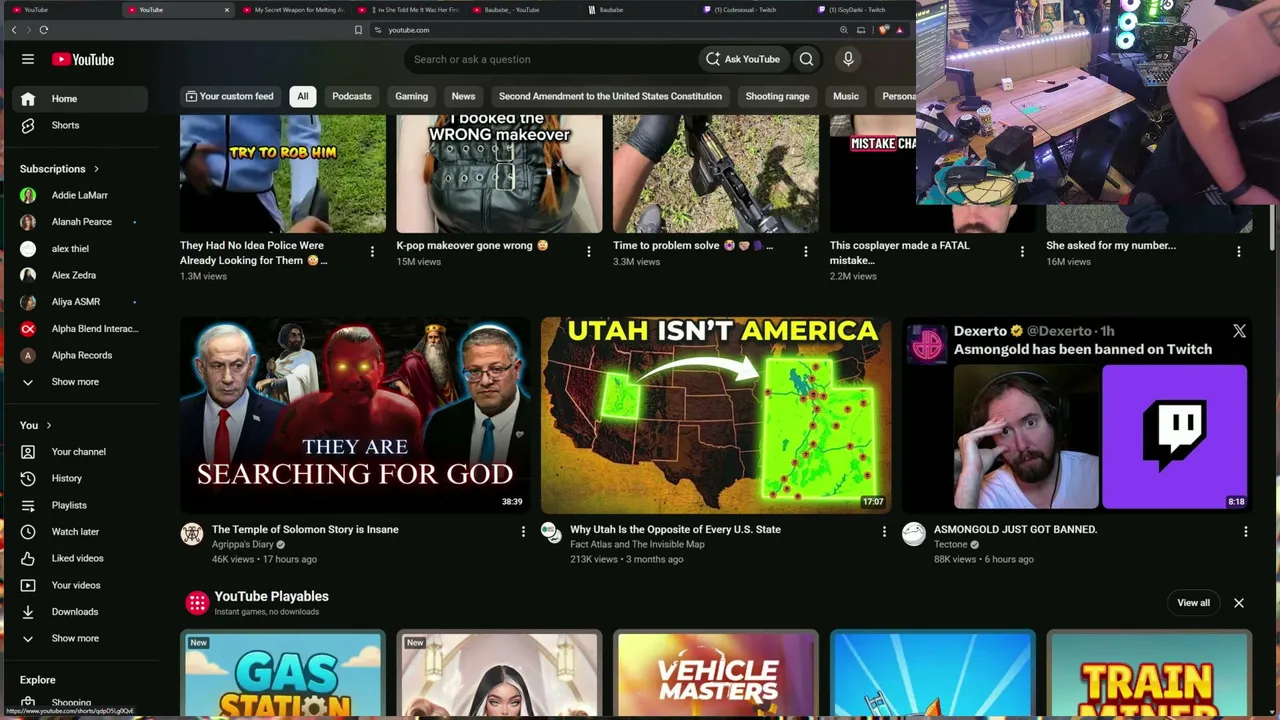
Task: Open the Alex Zedra subscription
Action: pos(80,275)
